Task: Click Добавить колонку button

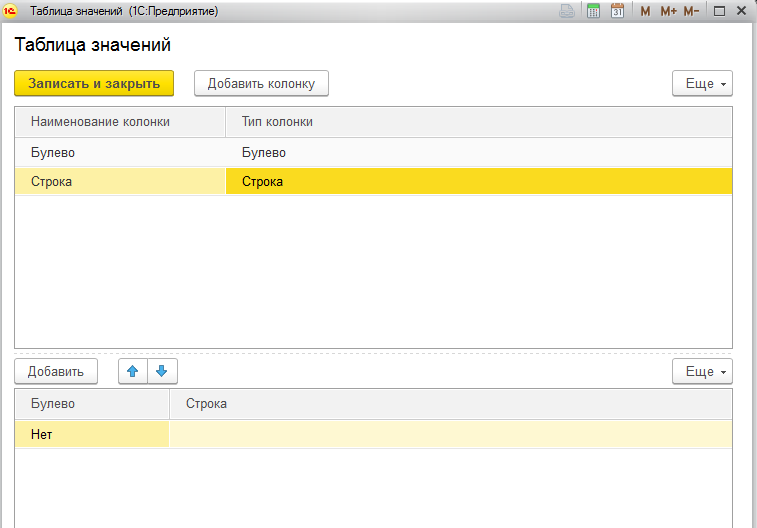Action: 261,83
